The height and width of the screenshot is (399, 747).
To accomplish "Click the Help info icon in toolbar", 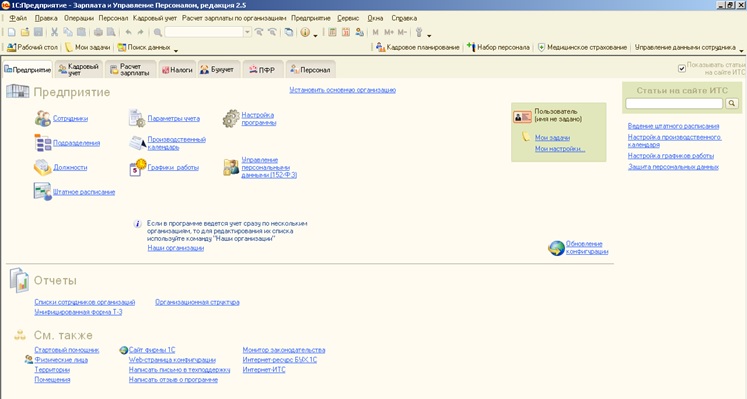I will click(305, 32).
